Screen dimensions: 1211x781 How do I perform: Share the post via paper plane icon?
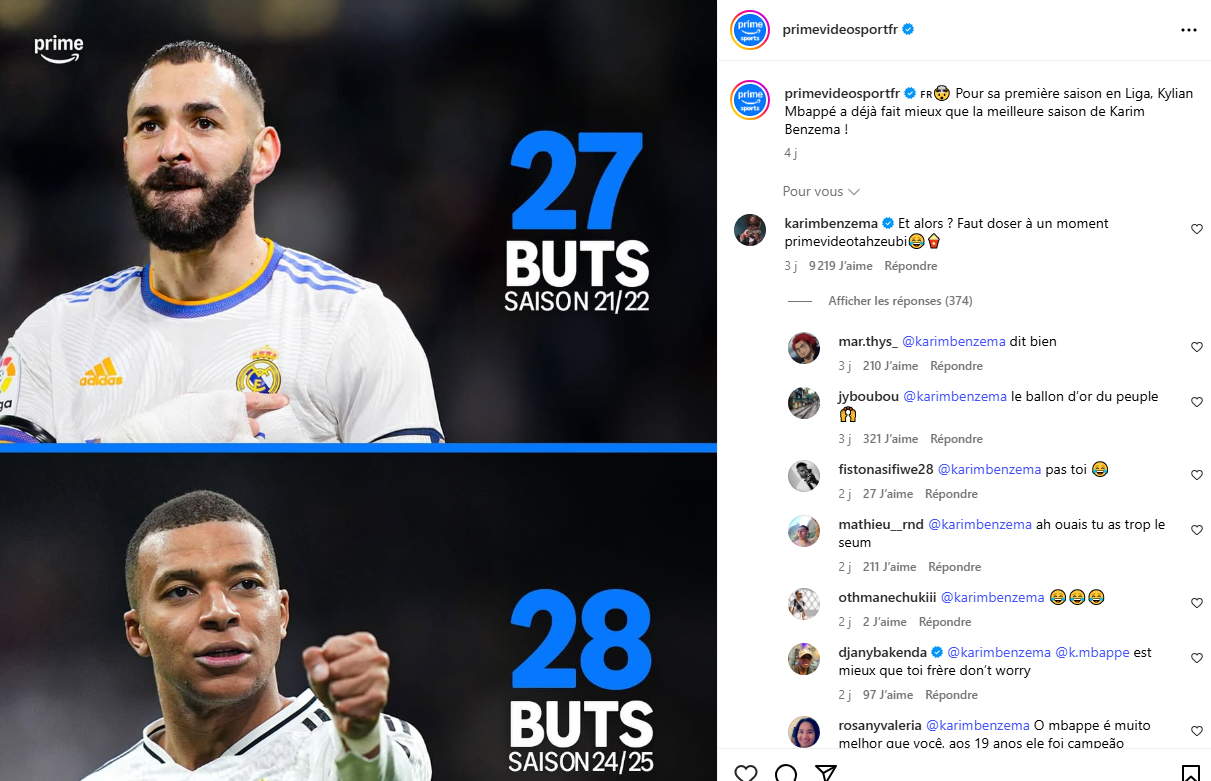click(x=825, y=773)
